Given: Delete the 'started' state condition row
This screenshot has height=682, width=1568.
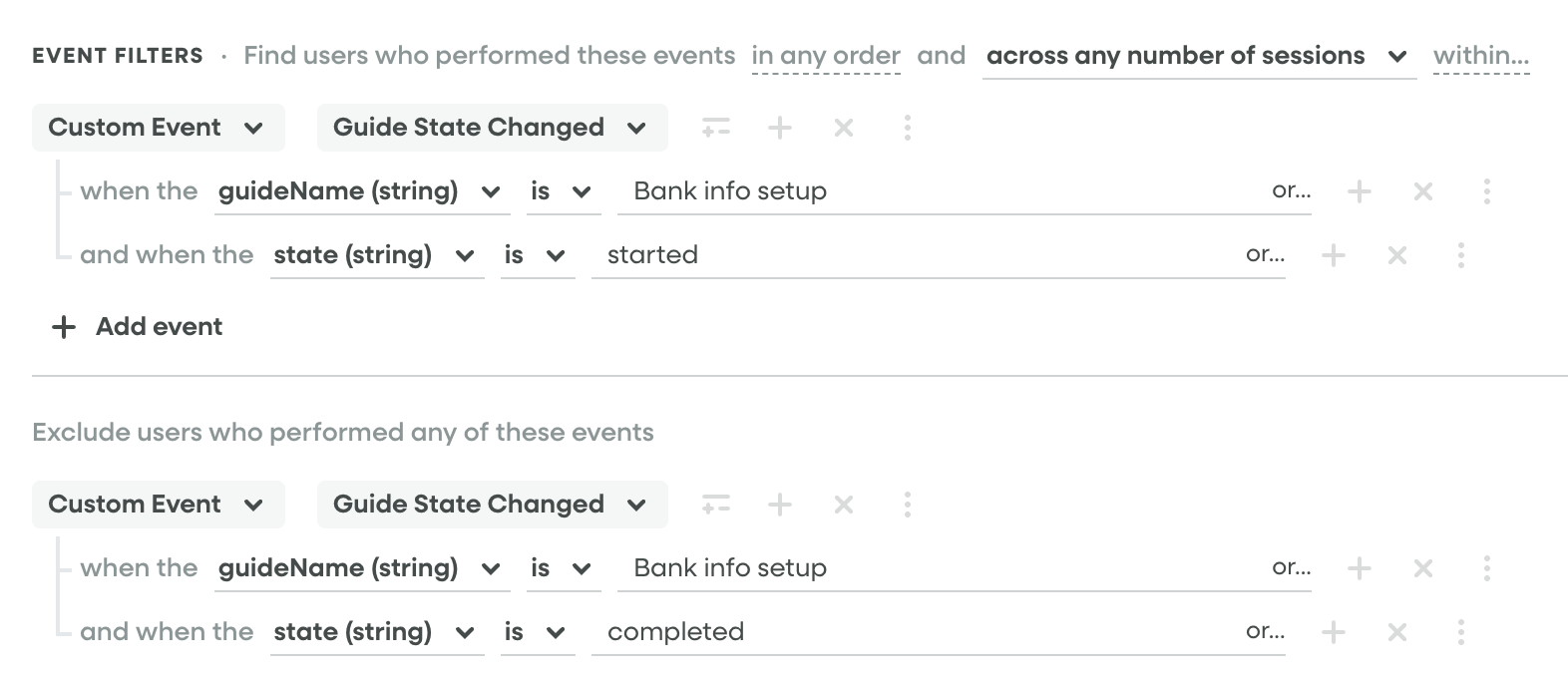Looking at the screenshot, I should coord(1397,255).
